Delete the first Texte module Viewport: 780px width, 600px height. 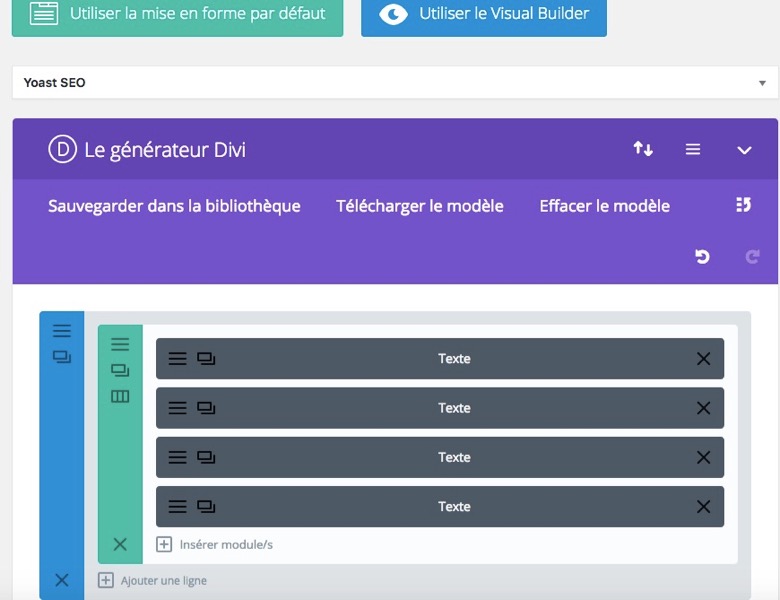703,359
